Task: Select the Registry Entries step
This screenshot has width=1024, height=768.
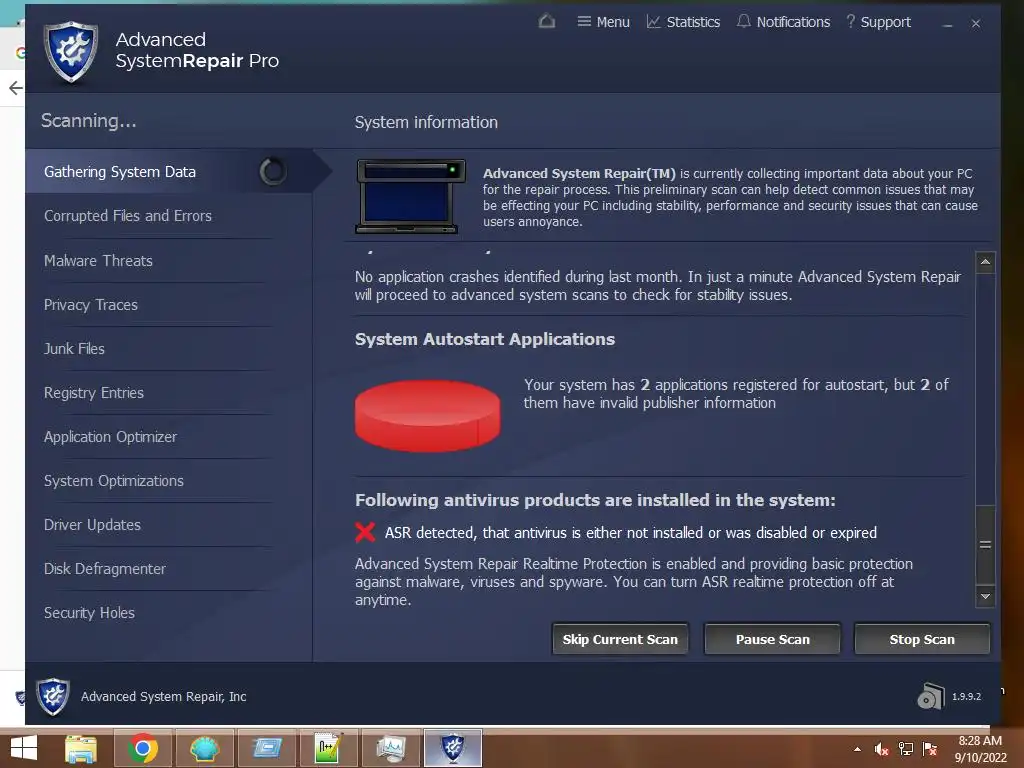Action: pos(93,392)
